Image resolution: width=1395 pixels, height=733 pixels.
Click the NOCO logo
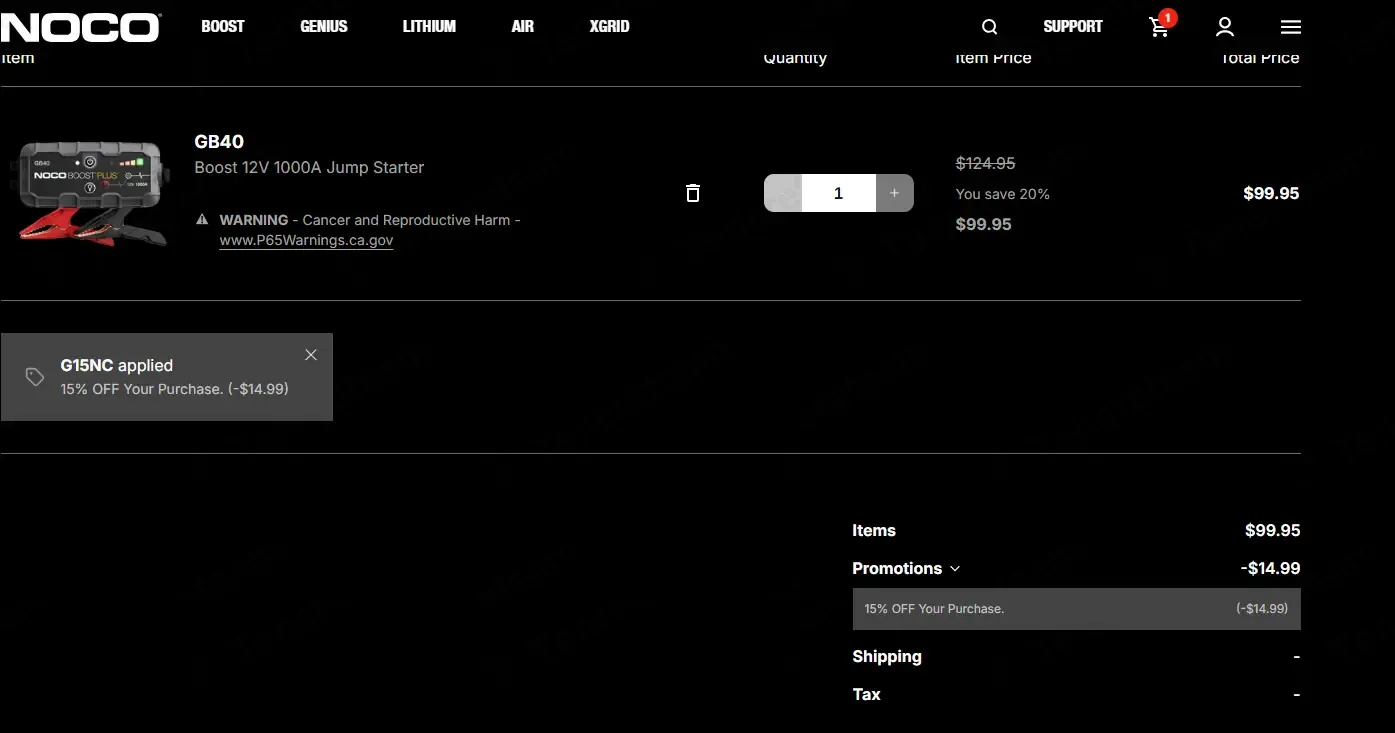tap(80, 27)
